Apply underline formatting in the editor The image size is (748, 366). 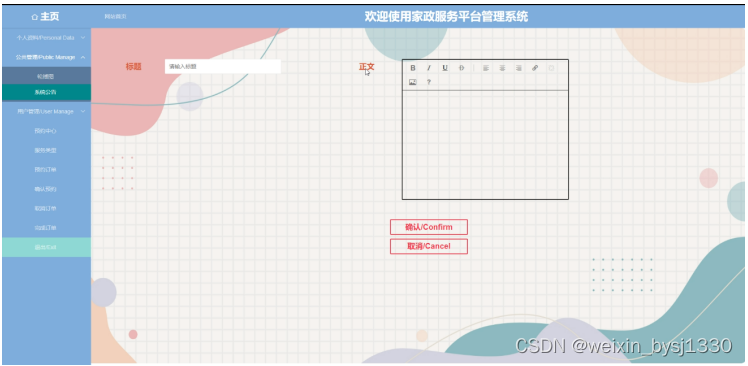pyautogui.click(x=445, y=68)
